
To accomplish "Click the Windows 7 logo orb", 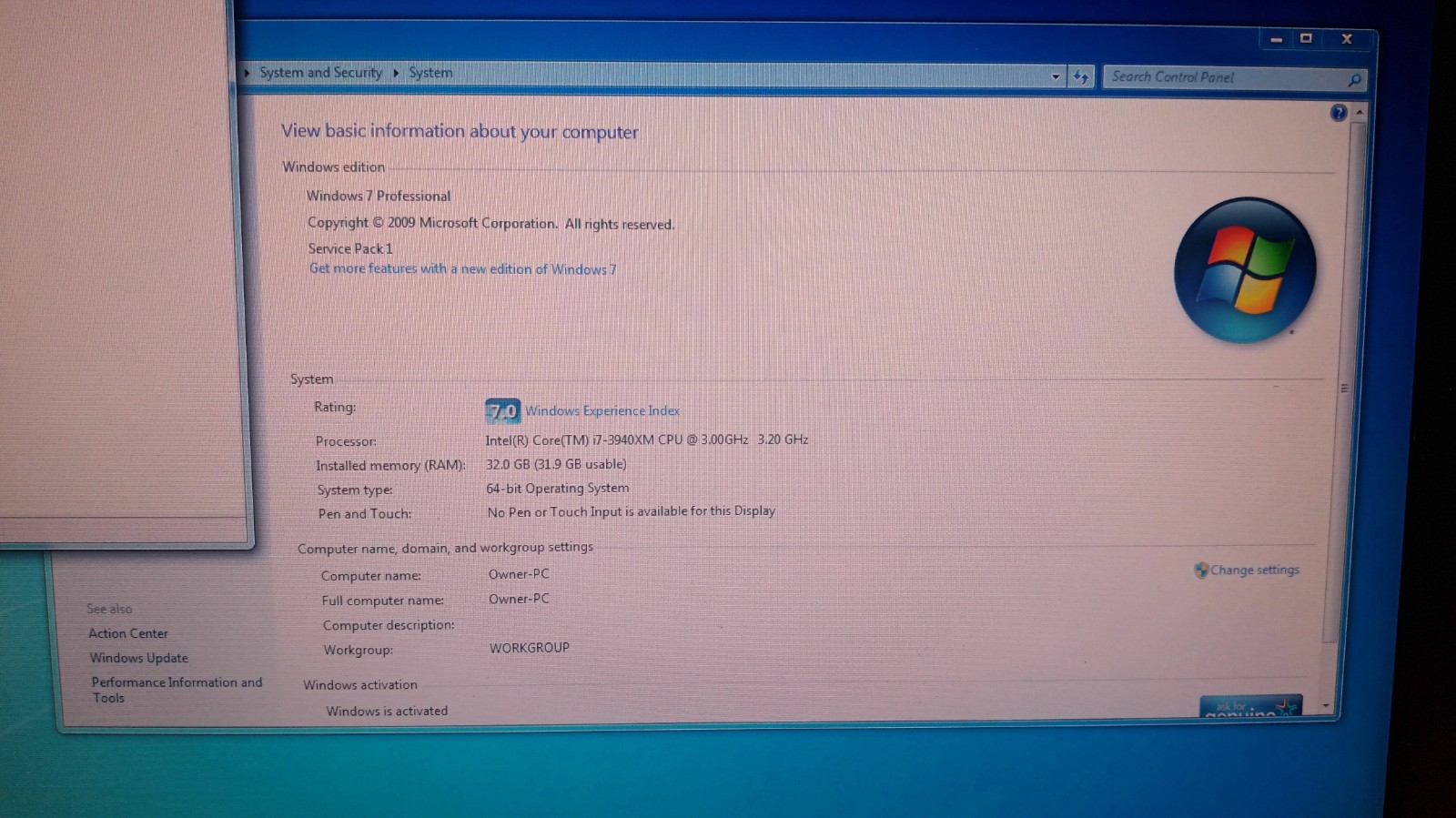I will click(x=1245, y=270).
